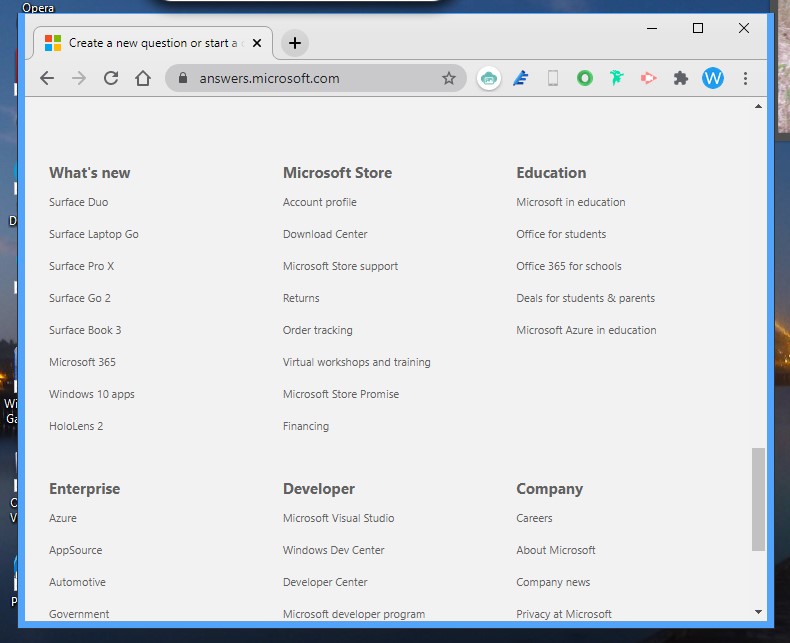Open the teal cloud extension
The height and width of the screenshot is (643, 790).
point(489,78)
